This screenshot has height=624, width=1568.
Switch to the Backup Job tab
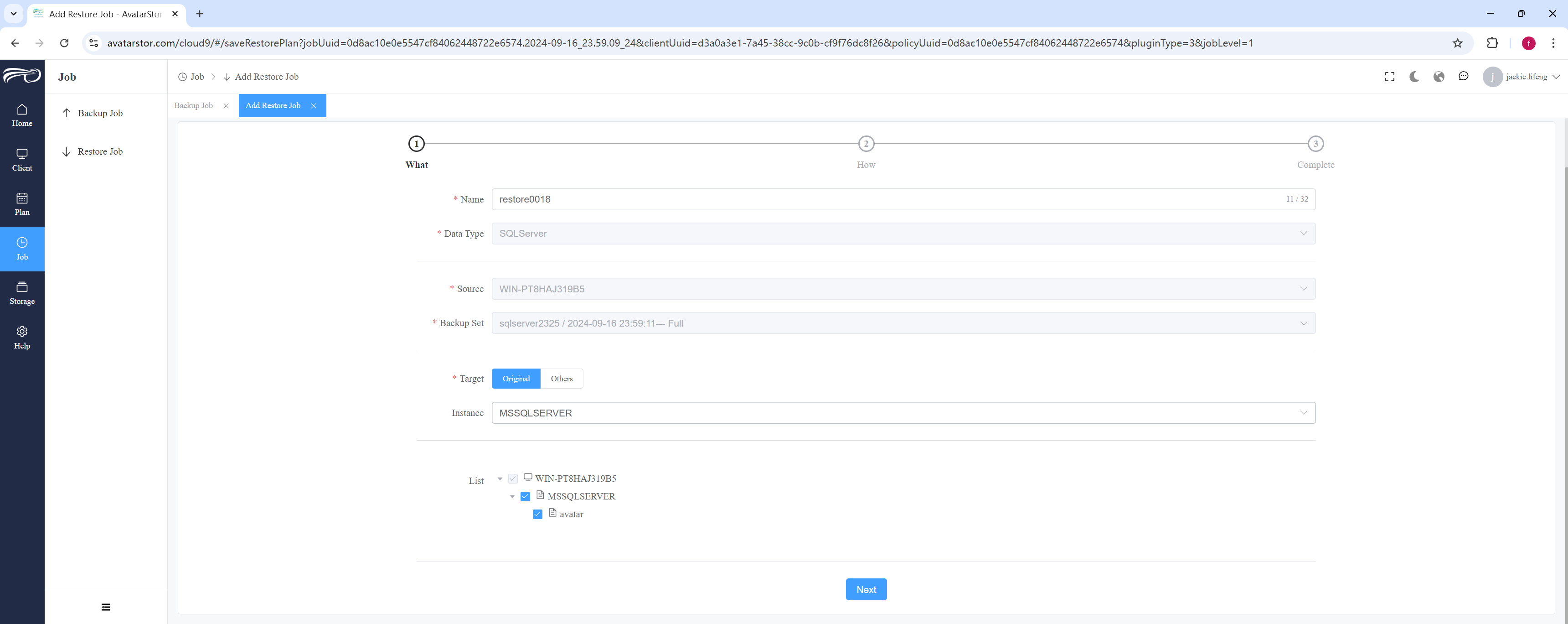pos(194,105)
